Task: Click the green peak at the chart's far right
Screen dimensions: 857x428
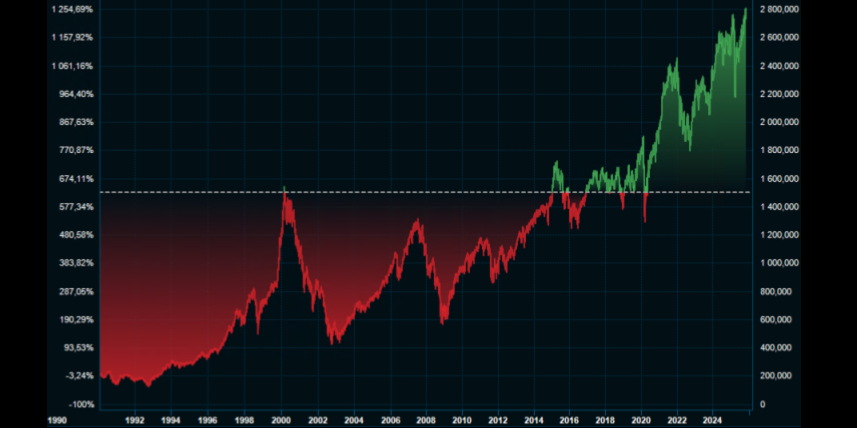Action: [746, 10]
